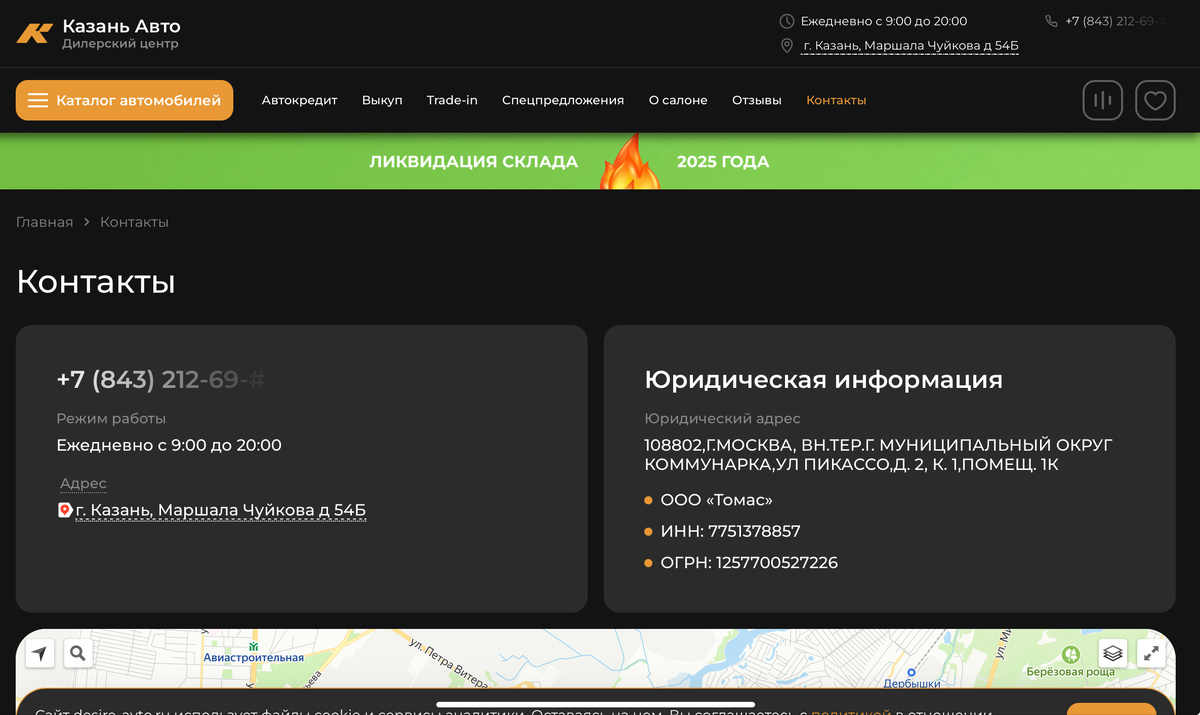Click the red location pin beside the address
This screenshot has width=1200, height=715.
(62, 510)
